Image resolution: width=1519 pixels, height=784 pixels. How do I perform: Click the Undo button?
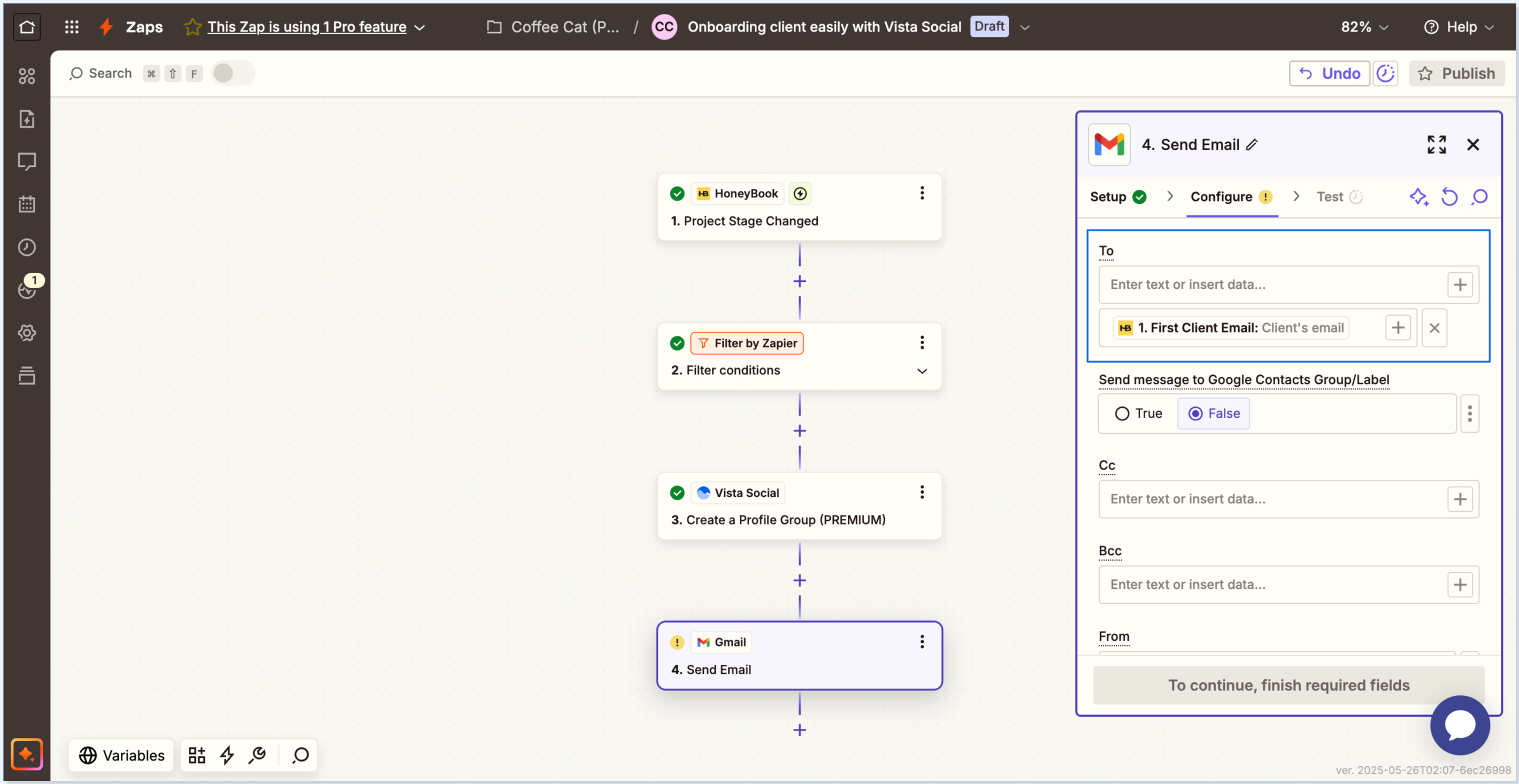(1329, 74)
